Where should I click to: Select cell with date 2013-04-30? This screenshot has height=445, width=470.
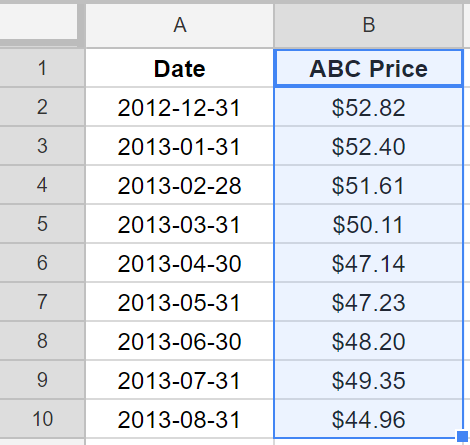[180, 263]
